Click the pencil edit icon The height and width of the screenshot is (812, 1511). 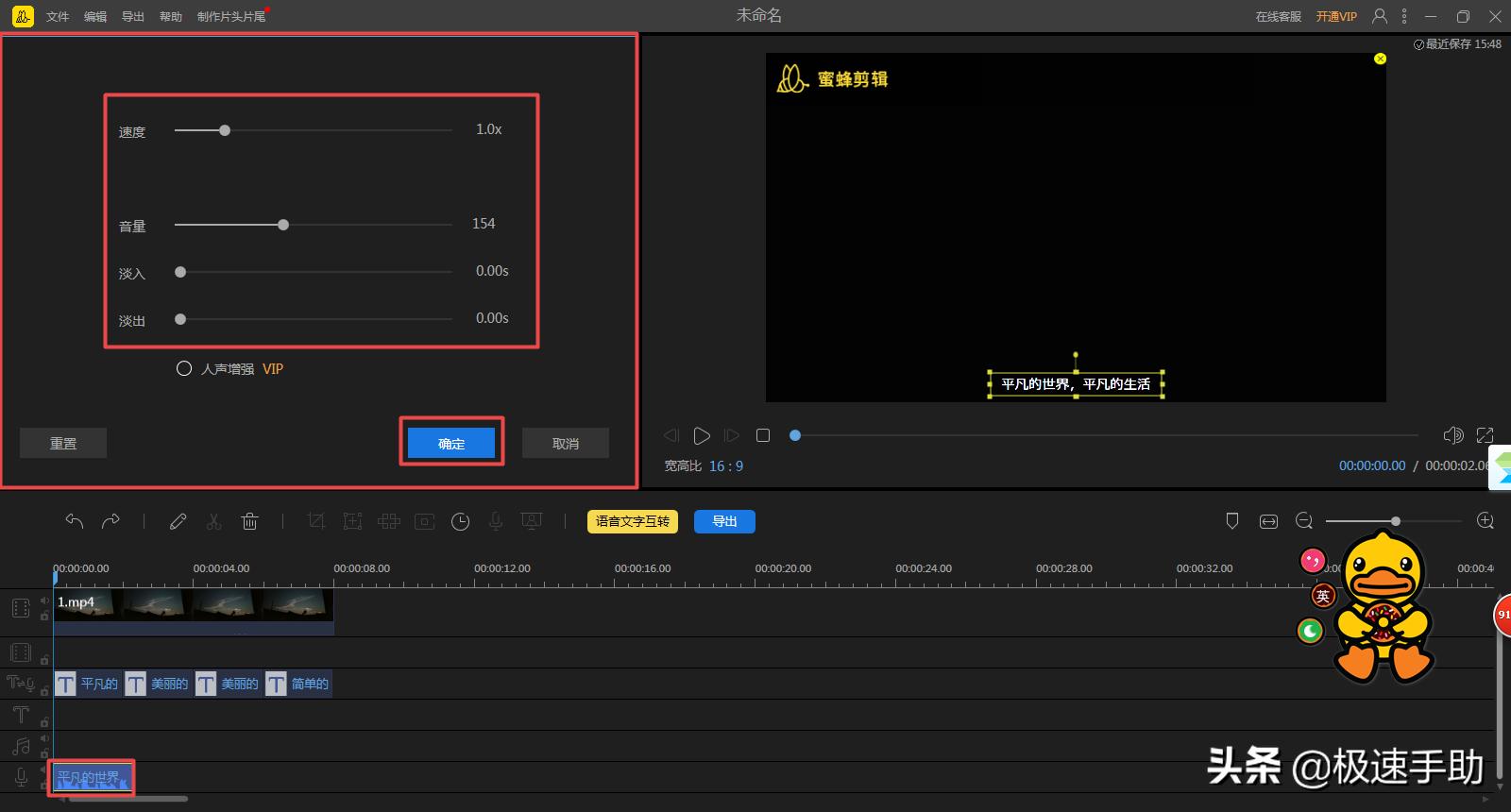pos(178,521)
